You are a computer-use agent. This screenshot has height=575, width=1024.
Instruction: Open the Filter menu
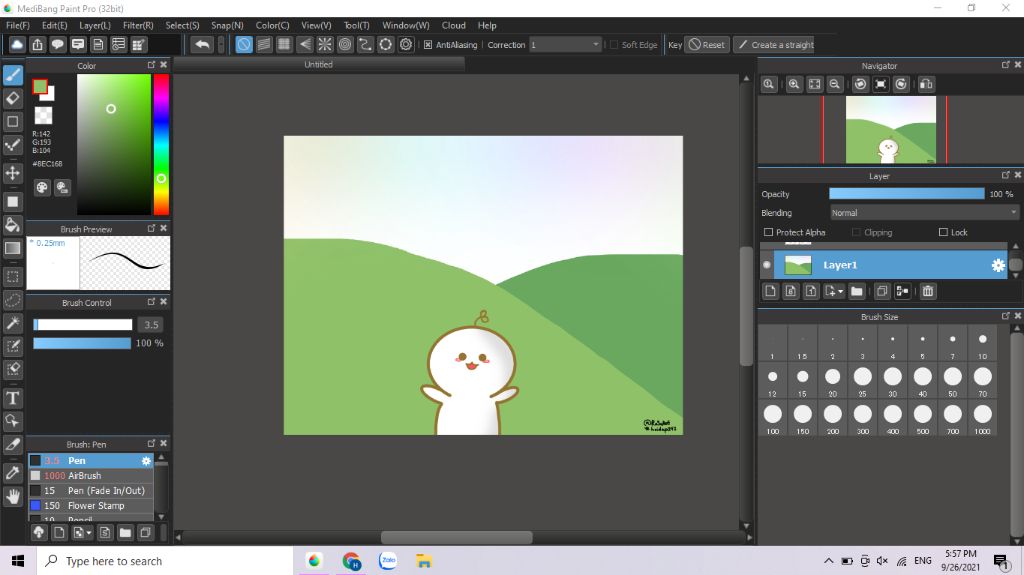pyautogui.click(x=138, y=25)
